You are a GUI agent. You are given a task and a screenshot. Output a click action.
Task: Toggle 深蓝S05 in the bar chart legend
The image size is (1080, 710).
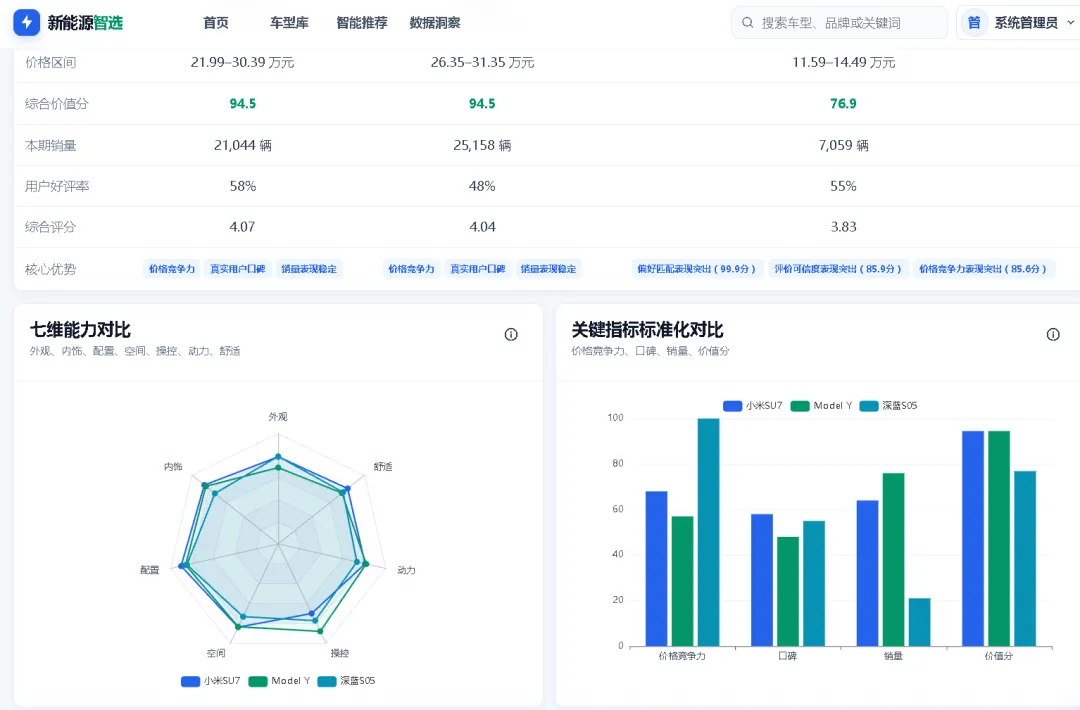pos(889,406)
